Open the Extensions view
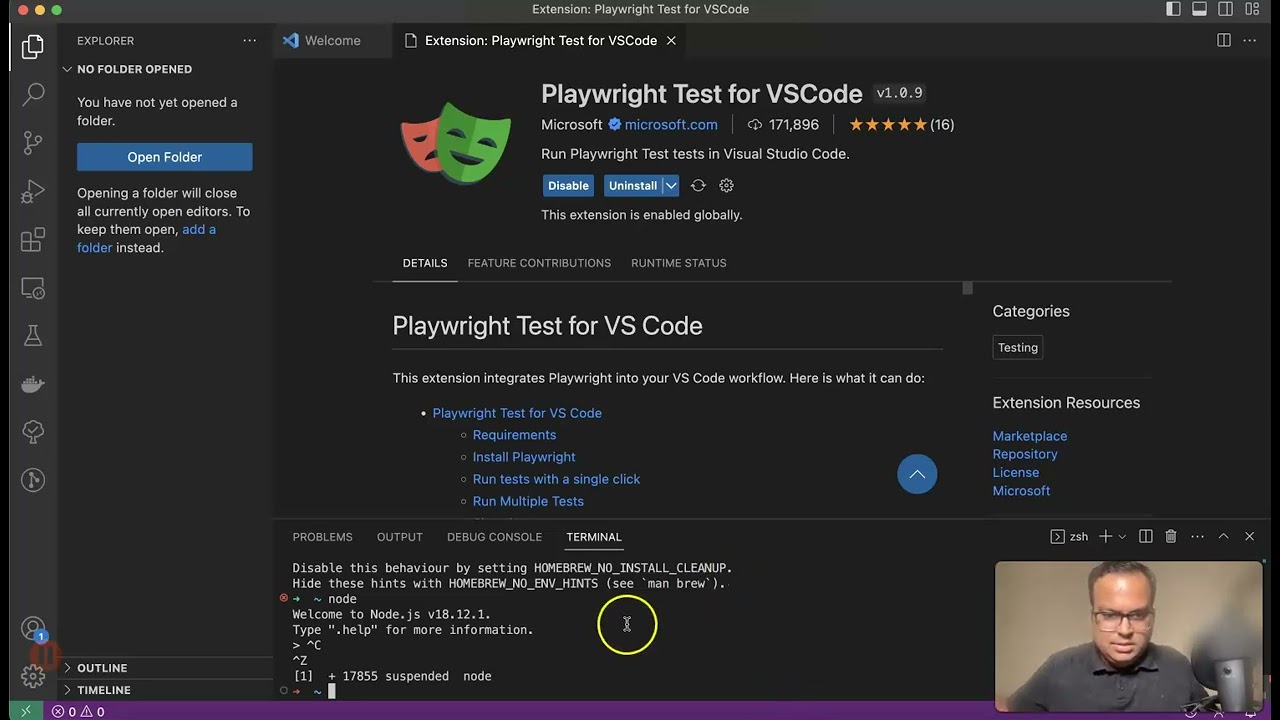 click(33, 240)
